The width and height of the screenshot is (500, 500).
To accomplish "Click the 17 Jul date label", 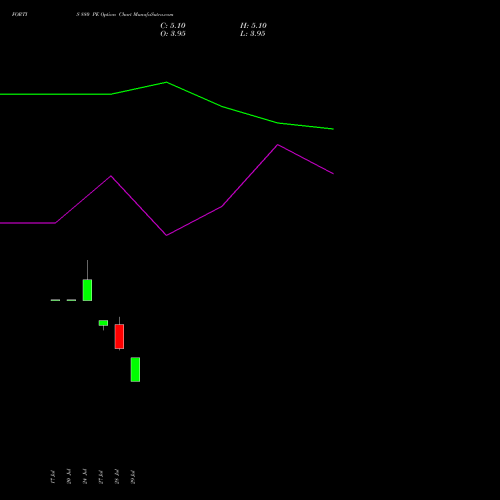I will click(x=53, y=477).
